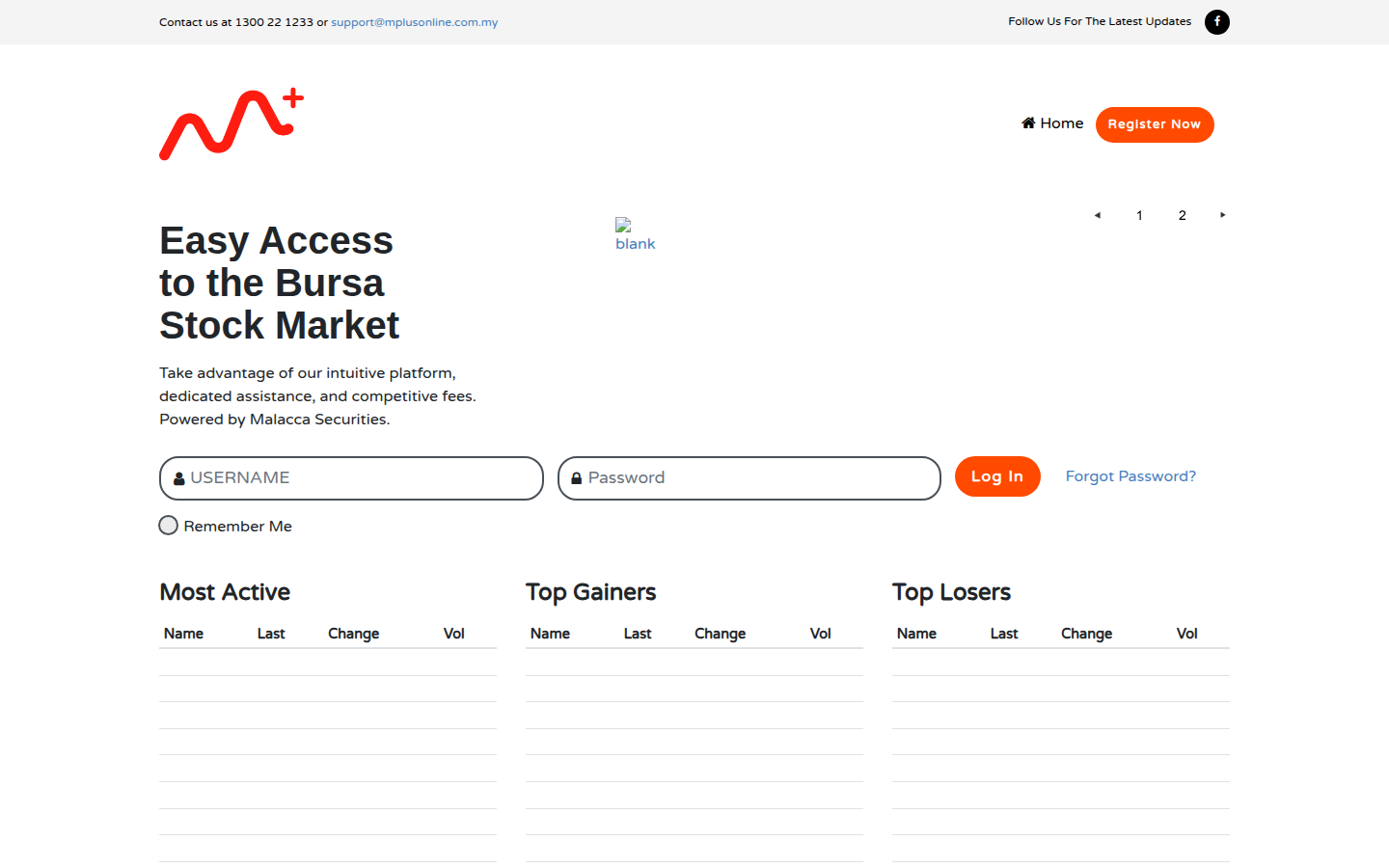This screenshot has width=1389, height=868.
Task: Click Name header in Top Losers table
Action: (x=916, y=634)
